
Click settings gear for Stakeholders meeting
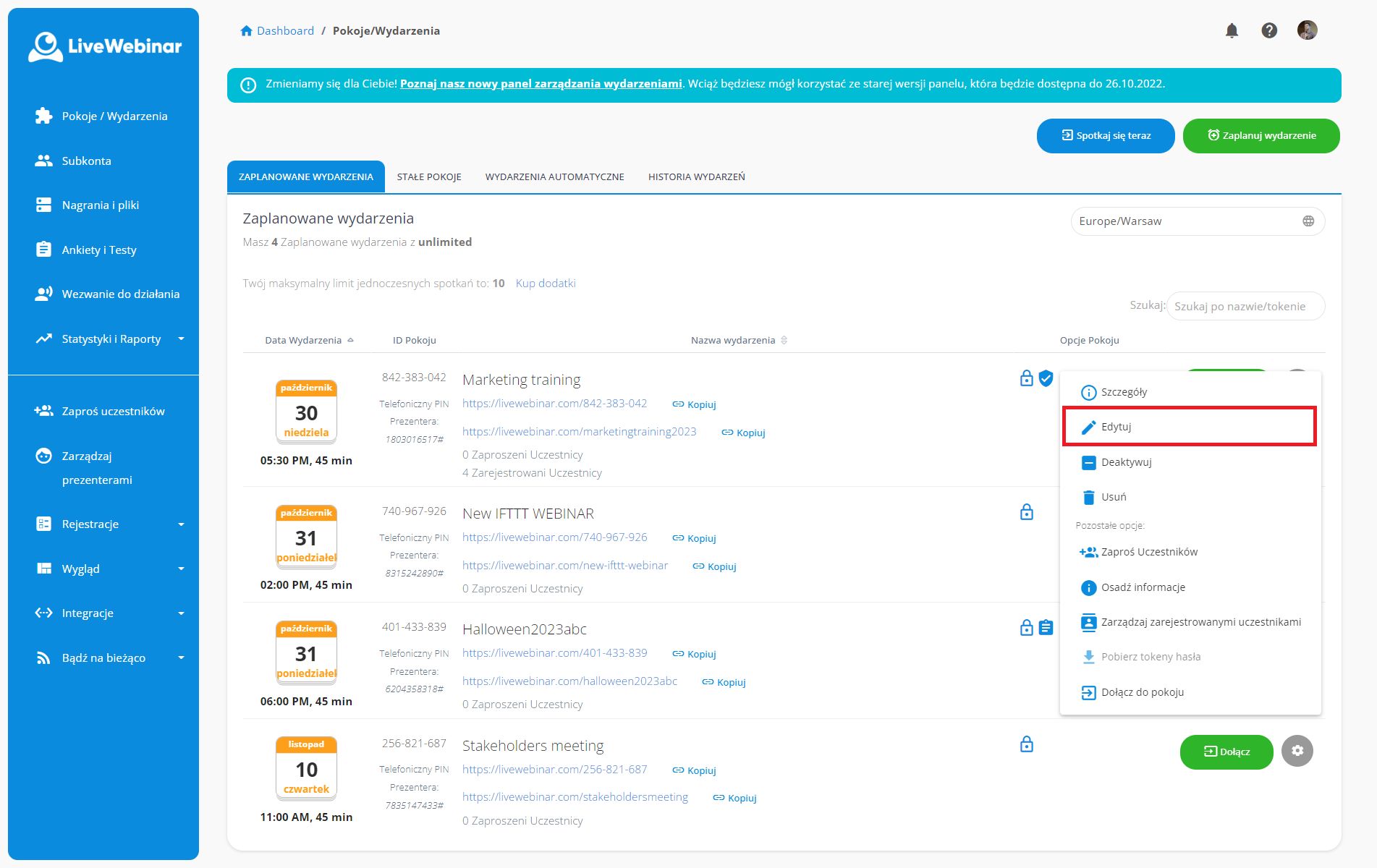coord(1297,751)
